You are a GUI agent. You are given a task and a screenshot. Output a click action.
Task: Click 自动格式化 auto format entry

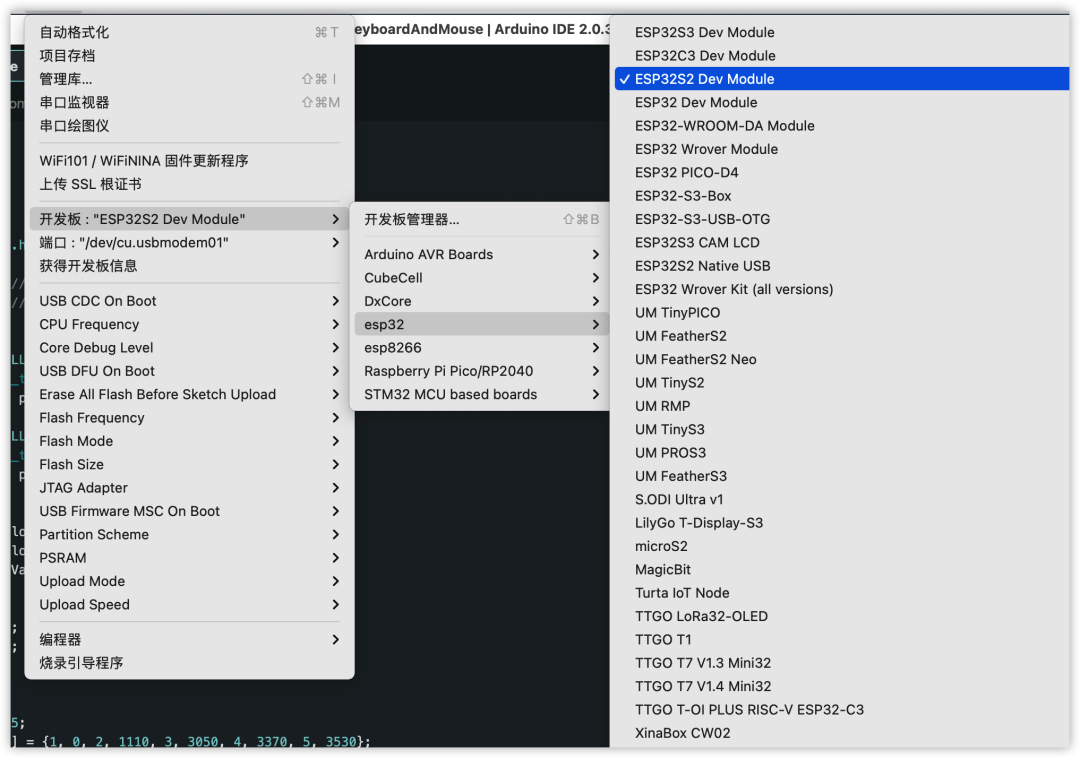pyautogui.click(x=189, y=32)
